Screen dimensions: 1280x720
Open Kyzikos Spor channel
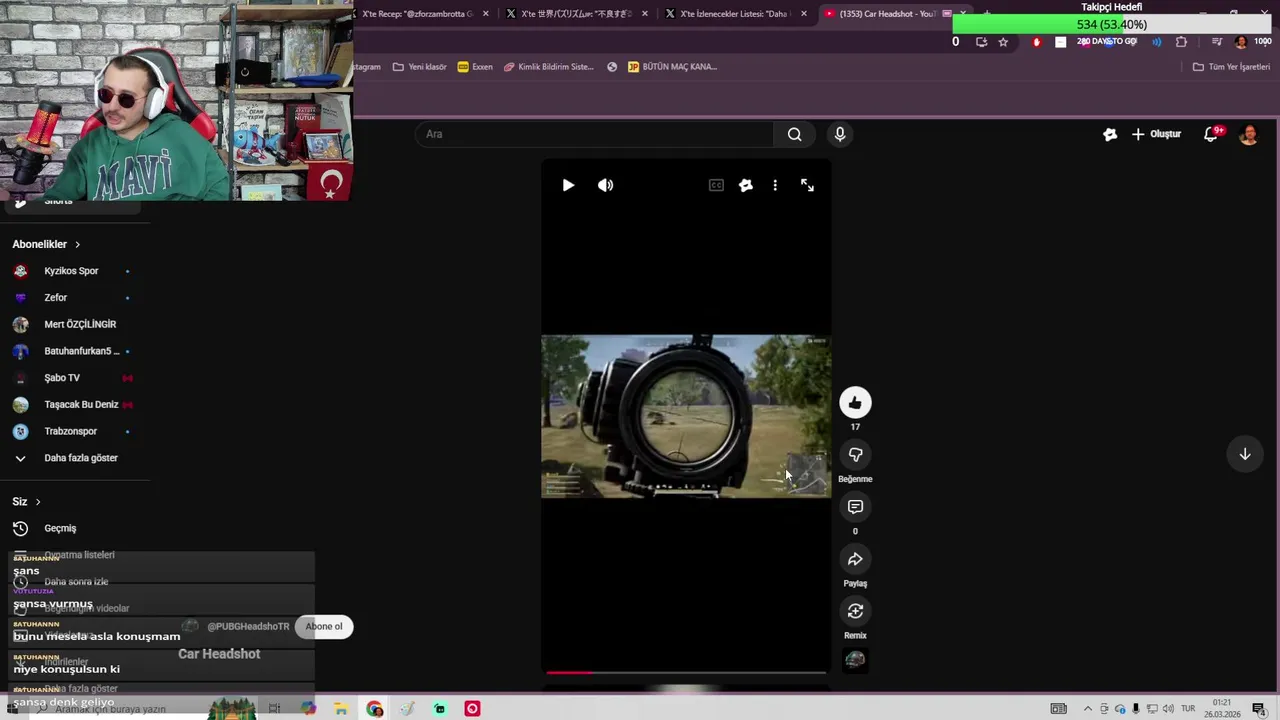tap(71, 271)
